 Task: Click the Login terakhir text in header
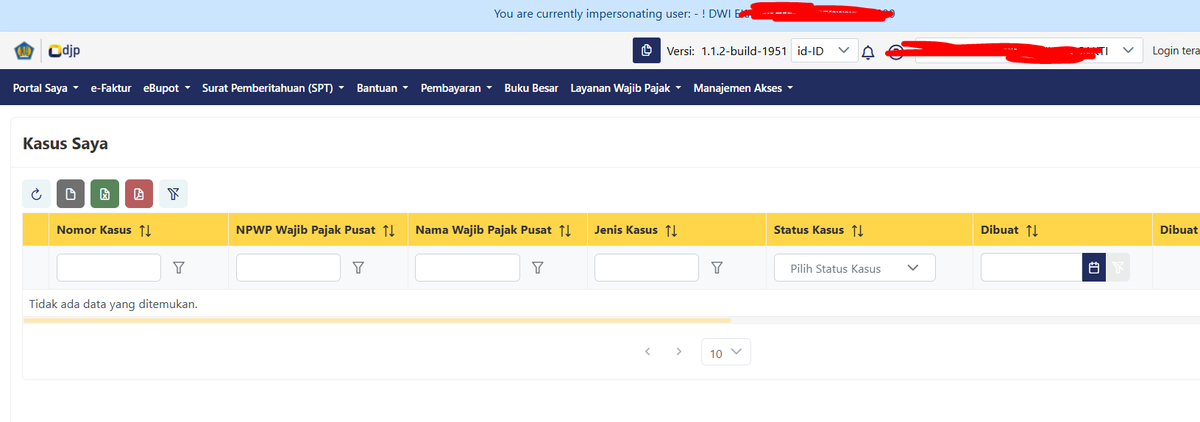pos(1176,51)
